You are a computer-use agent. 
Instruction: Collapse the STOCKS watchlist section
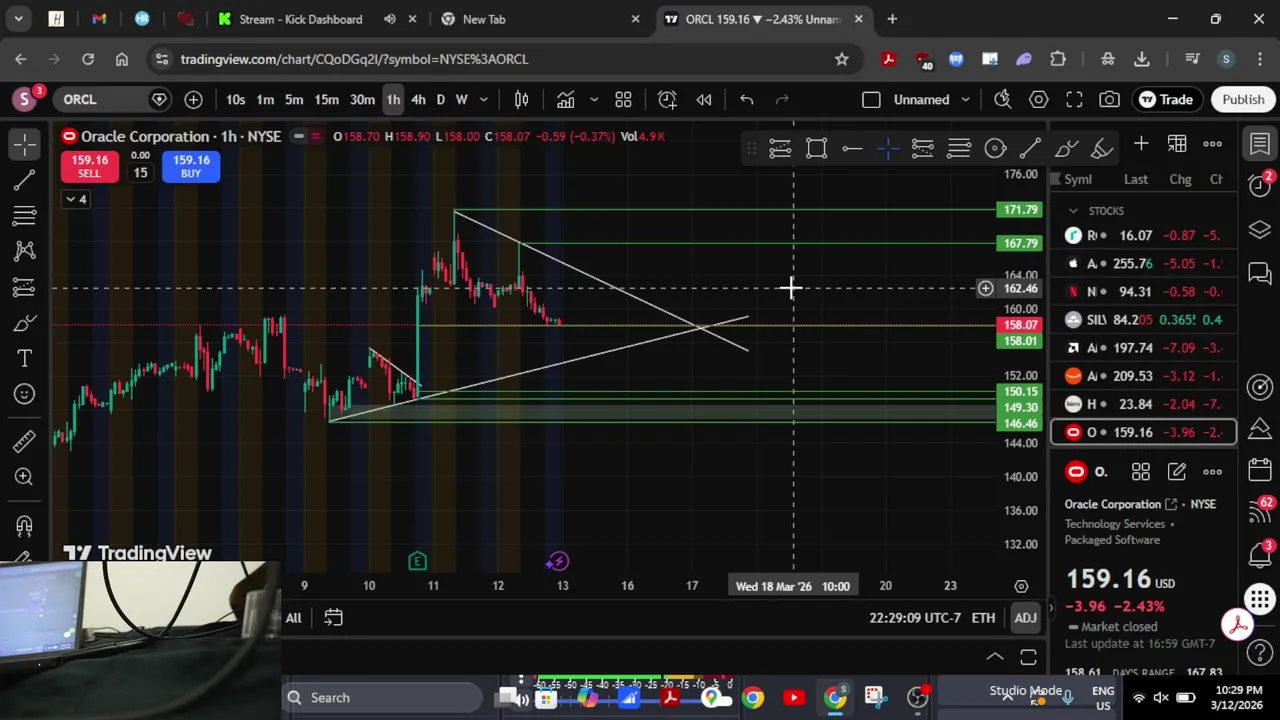[x=1073, y=211]
